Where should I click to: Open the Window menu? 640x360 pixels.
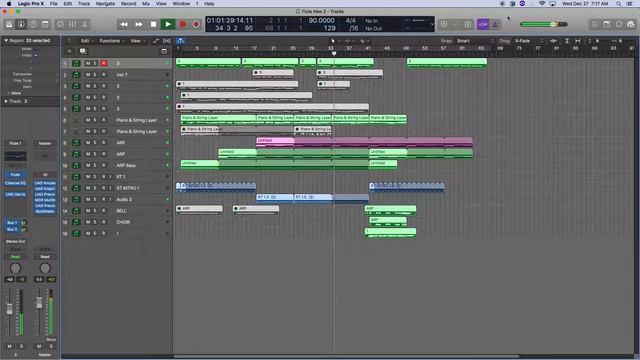(x=181, y=4)
